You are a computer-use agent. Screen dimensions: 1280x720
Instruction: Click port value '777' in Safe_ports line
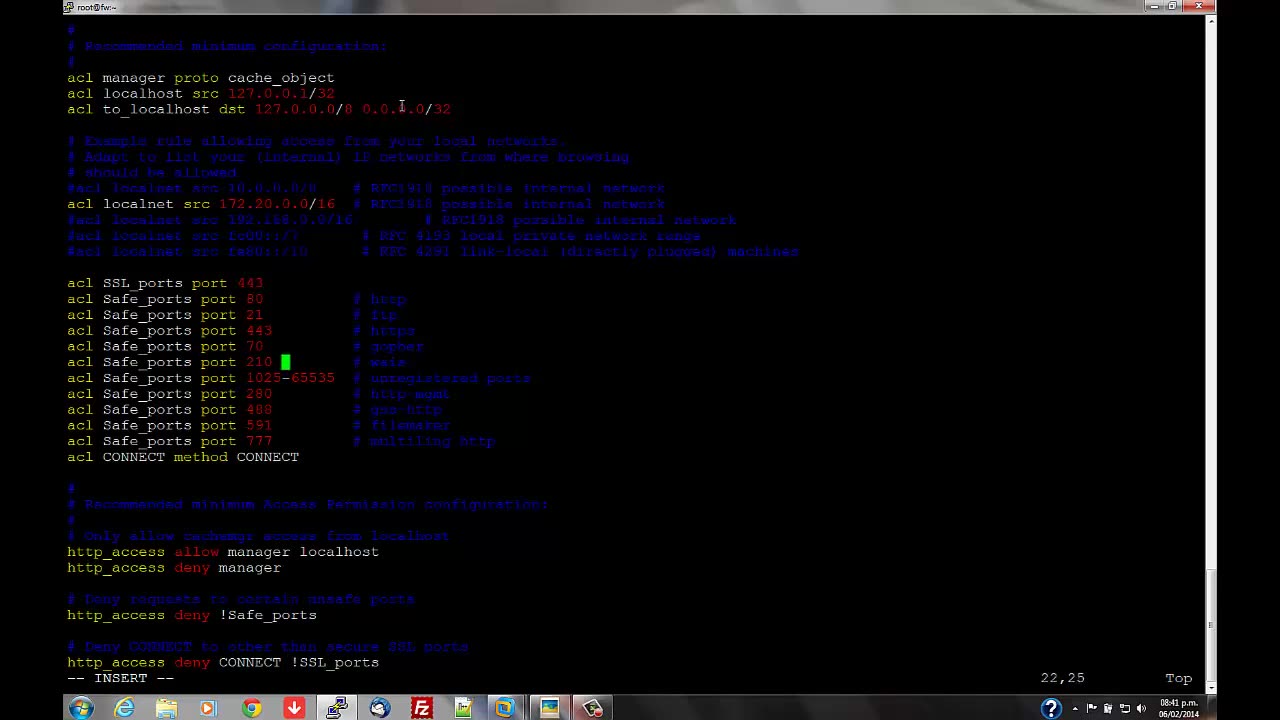point(259,441)
